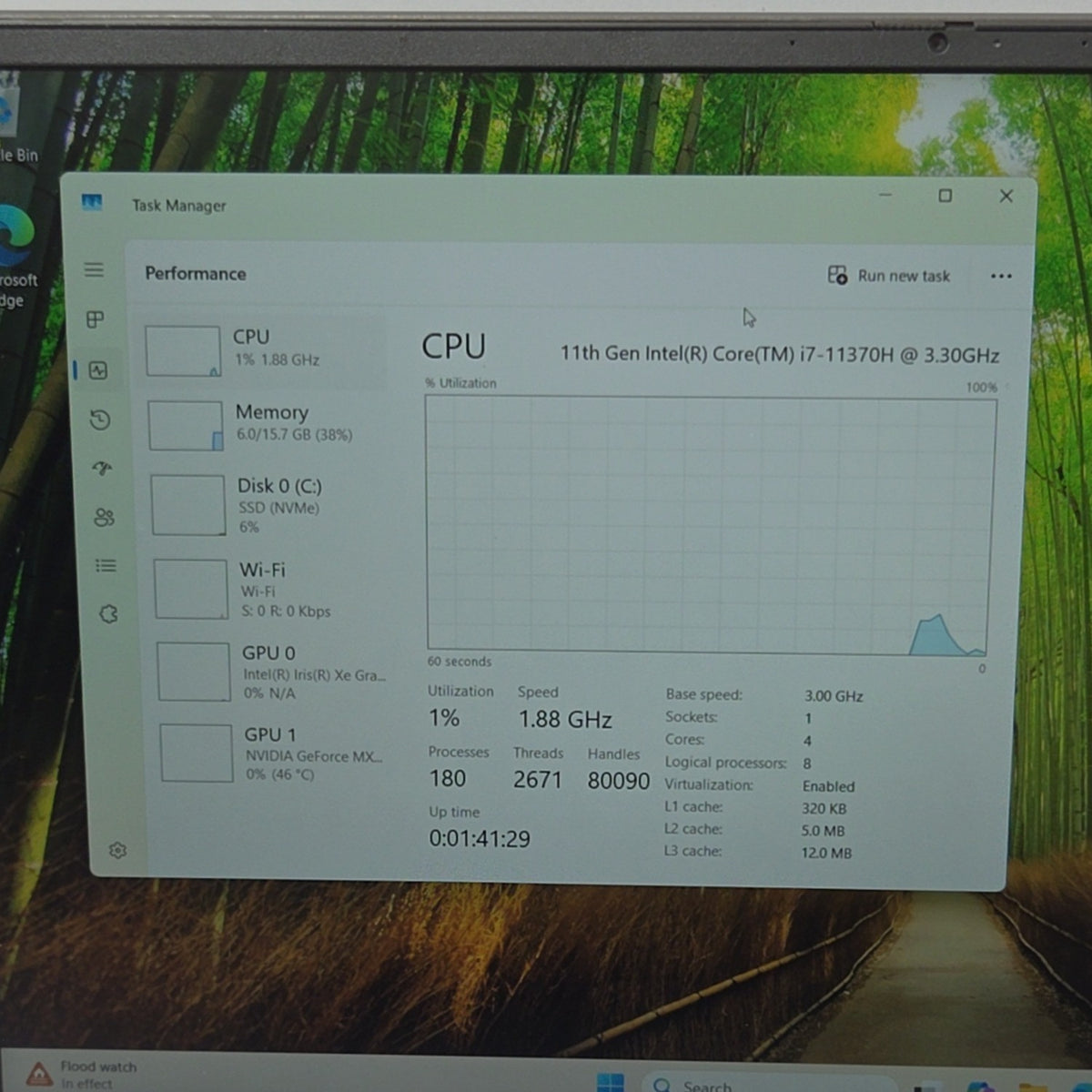Select GPU 1 NVIDIA GeForce MX

[x=273, y=753]
